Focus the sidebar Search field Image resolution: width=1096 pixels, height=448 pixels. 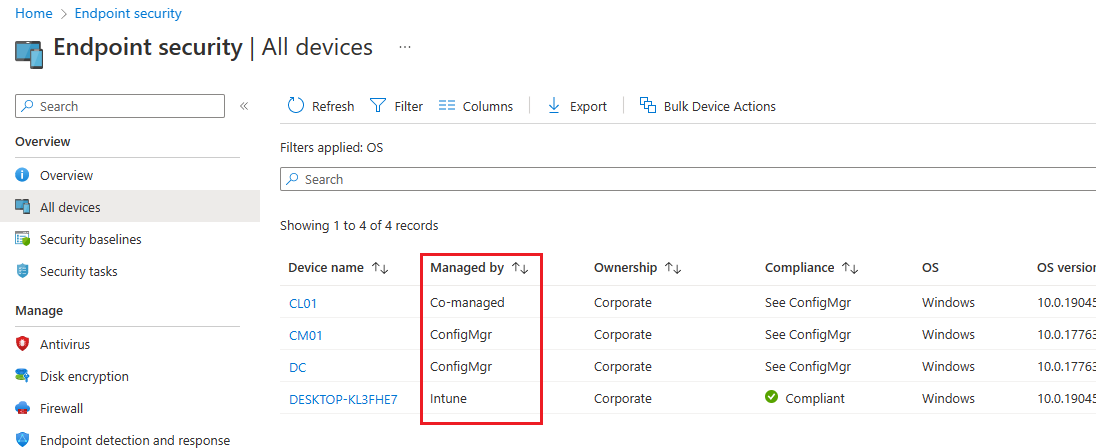pos(120,106)
